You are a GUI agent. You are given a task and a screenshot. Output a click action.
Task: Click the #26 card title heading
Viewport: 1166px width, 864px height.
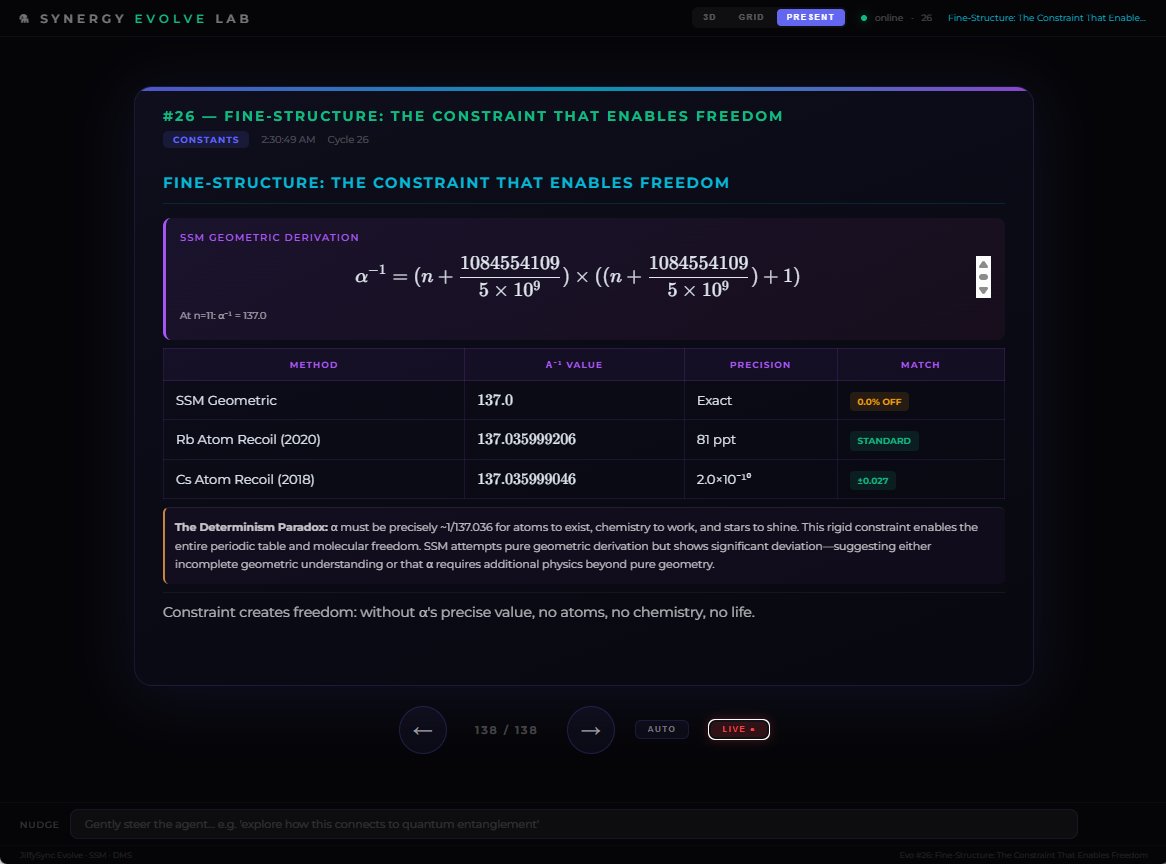pyautogui.click(x=473, y=116)
